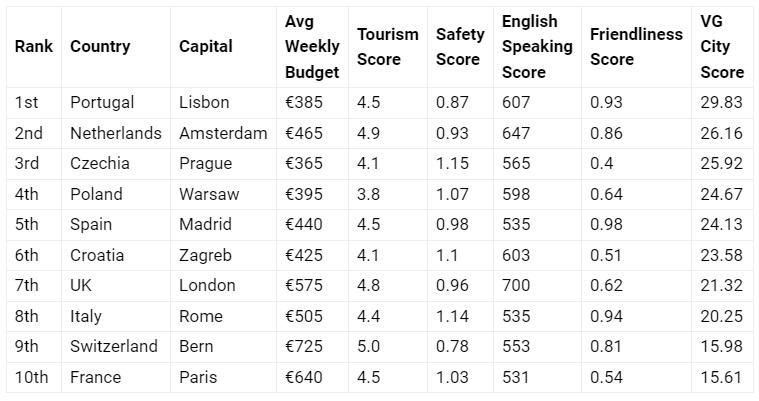
Task: Click Italy's safety score 1.14
Action: click(452, 316)
